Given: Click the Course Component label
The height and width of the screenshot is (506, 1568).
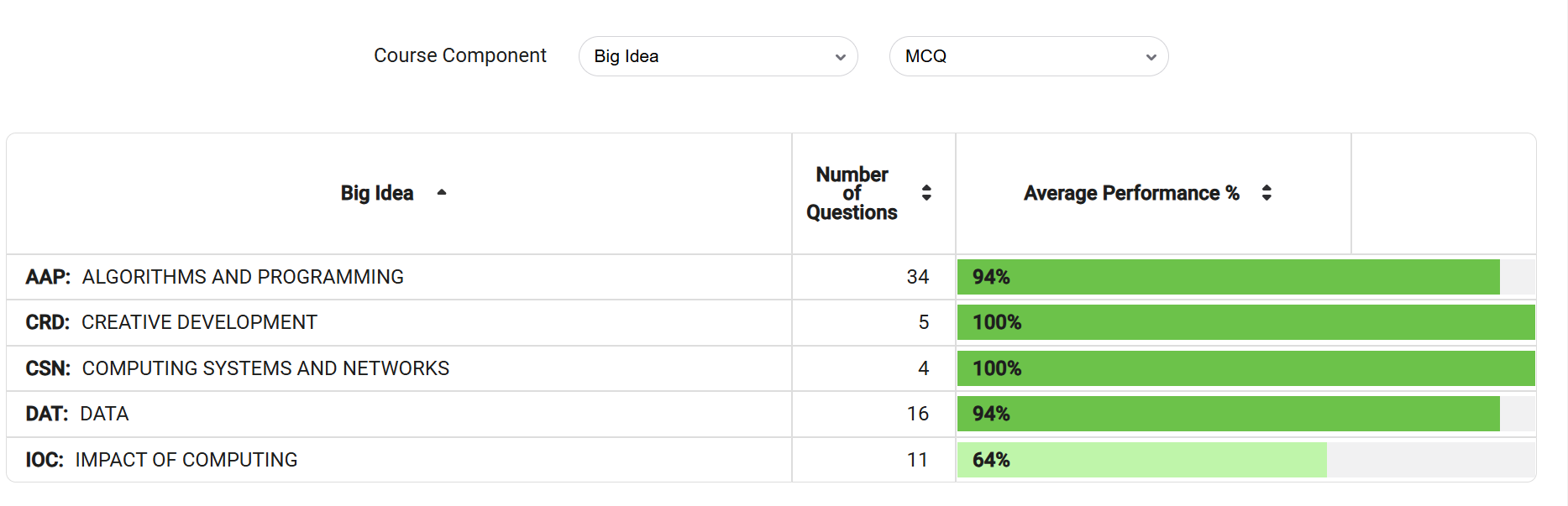Looking at the screenshot, I should point(460,56).
